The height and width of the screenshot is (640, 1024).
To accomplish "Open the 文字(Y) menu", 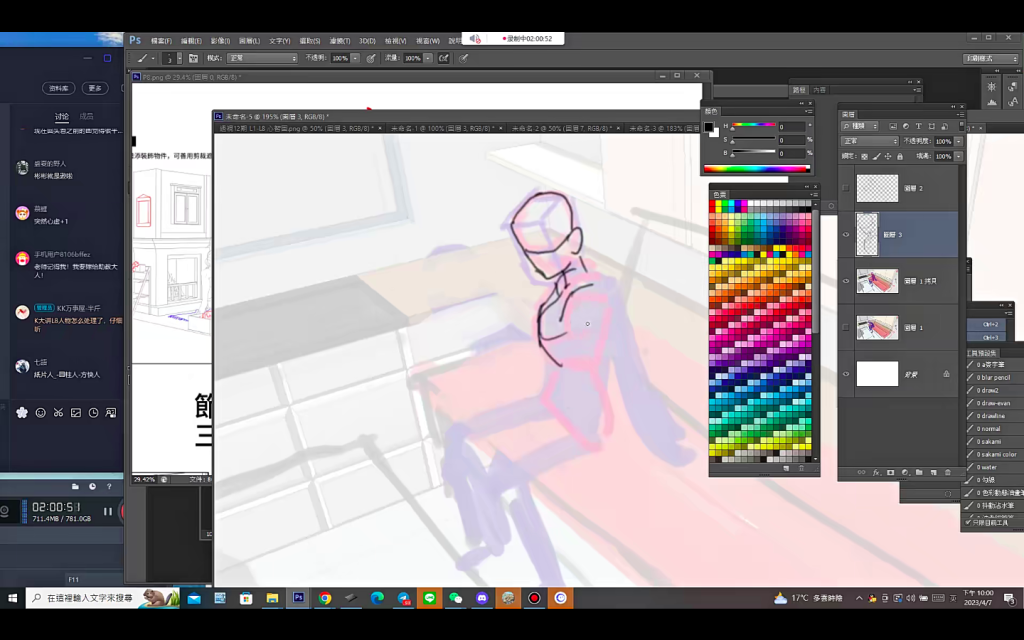I will [x=279, y=41].
